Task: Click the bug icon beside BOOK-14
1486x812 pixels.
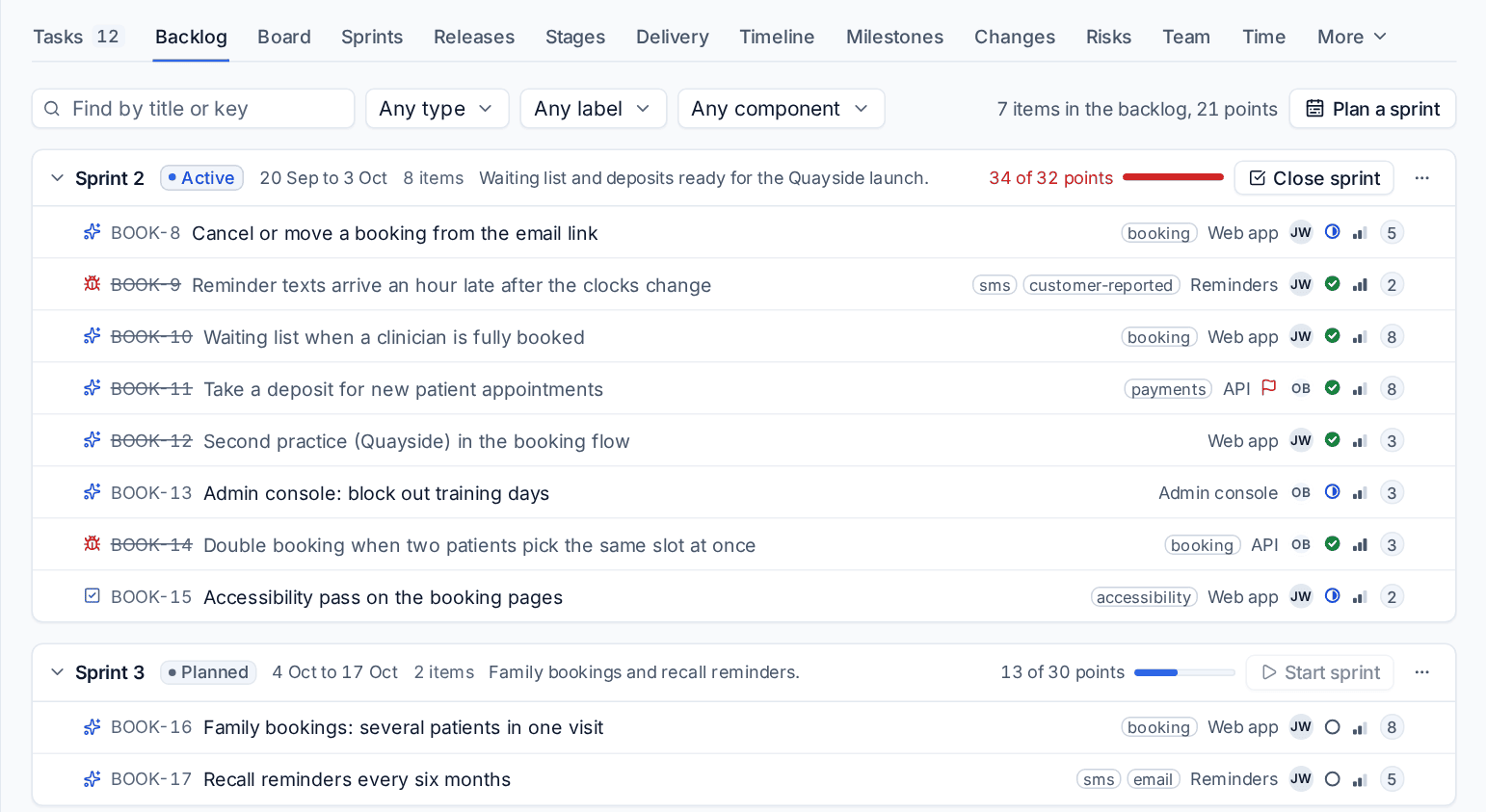Action: (x=92, y=544)
